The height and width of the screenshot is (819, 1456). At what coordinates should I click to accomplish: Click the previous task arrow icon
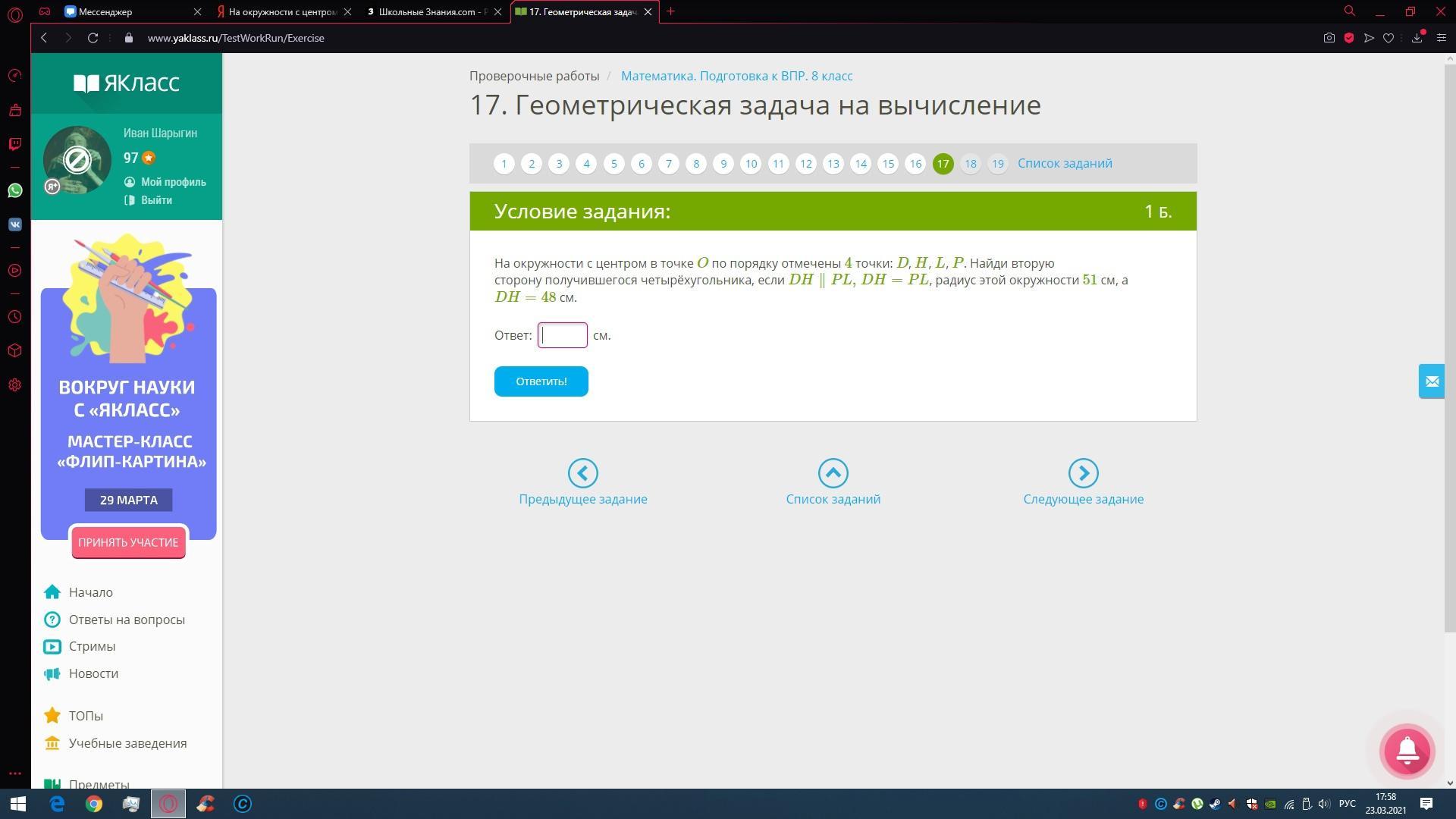[x=582, y=473]
